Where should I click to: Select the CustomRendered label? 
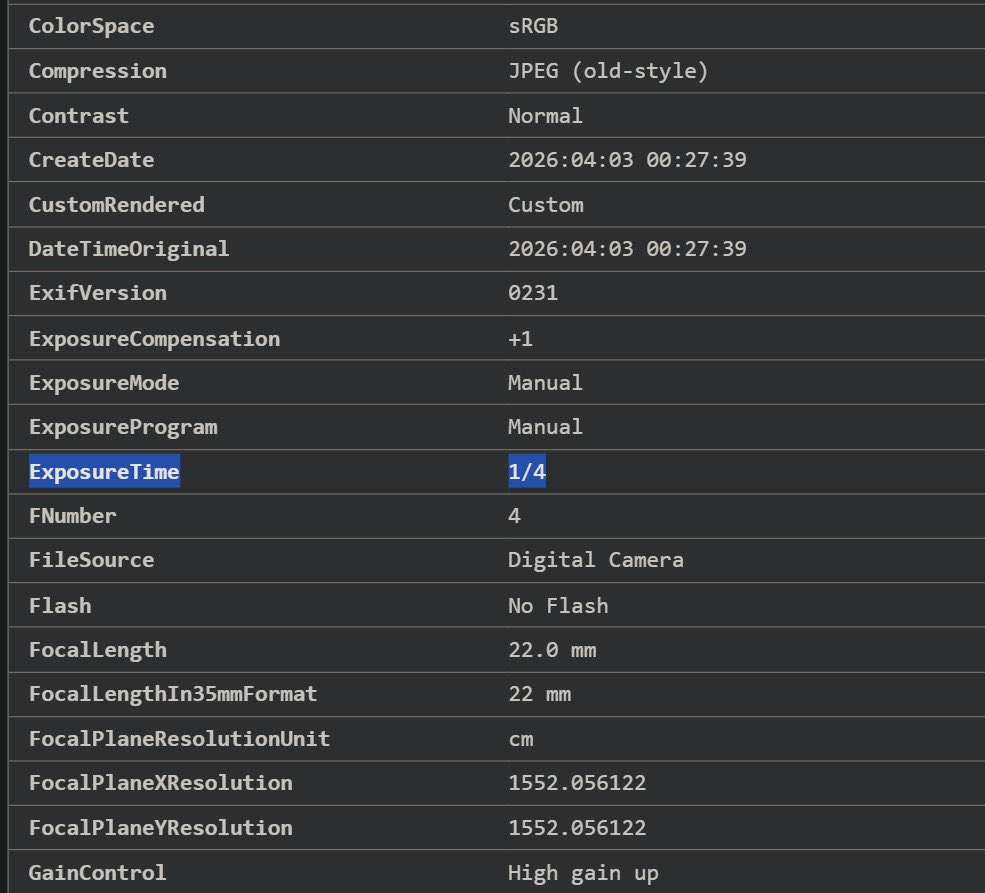[117, 205]
